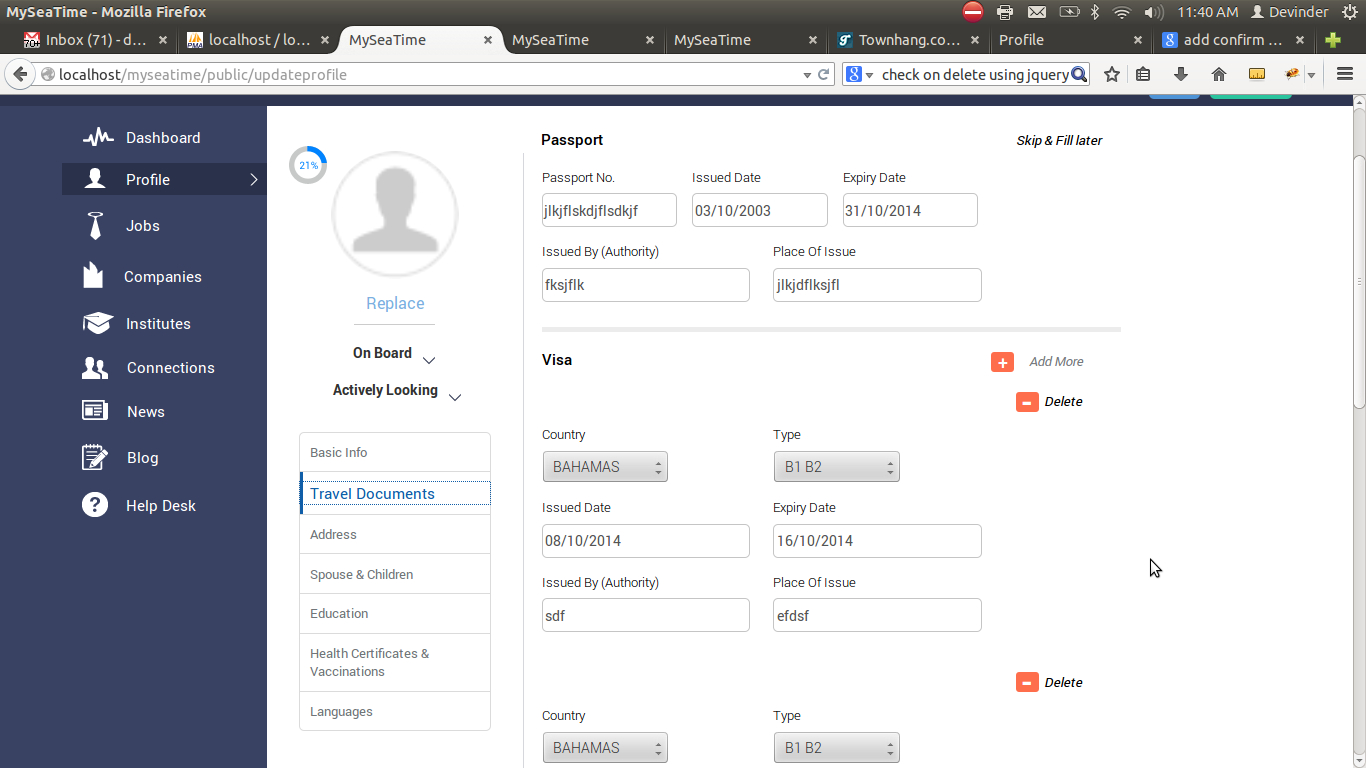Click the Firefox back arrow button
Viewport: 1366px width, 768px height.
(x=20, y=74)
